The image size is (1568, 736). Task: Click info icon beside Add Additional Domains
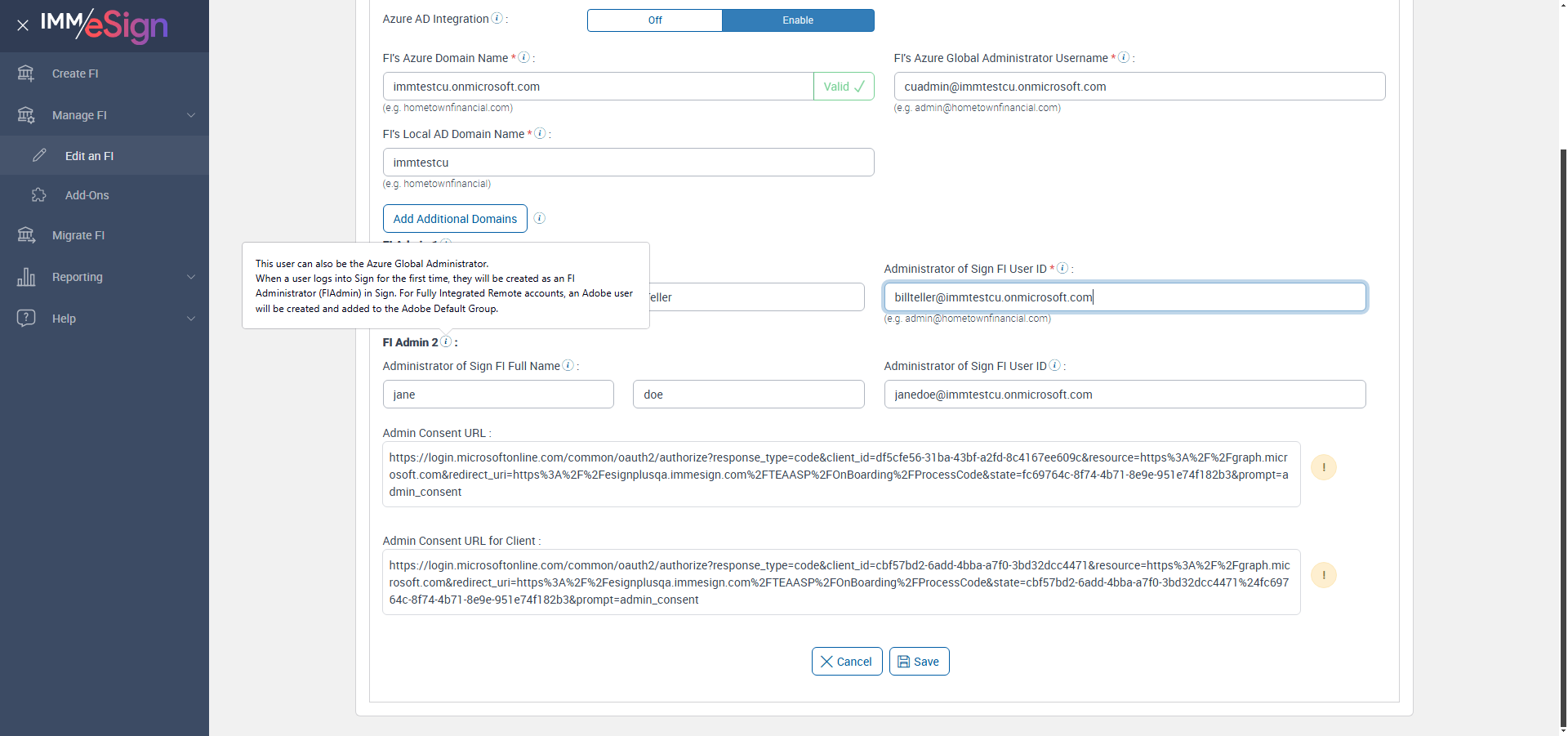tap(540, 218)
